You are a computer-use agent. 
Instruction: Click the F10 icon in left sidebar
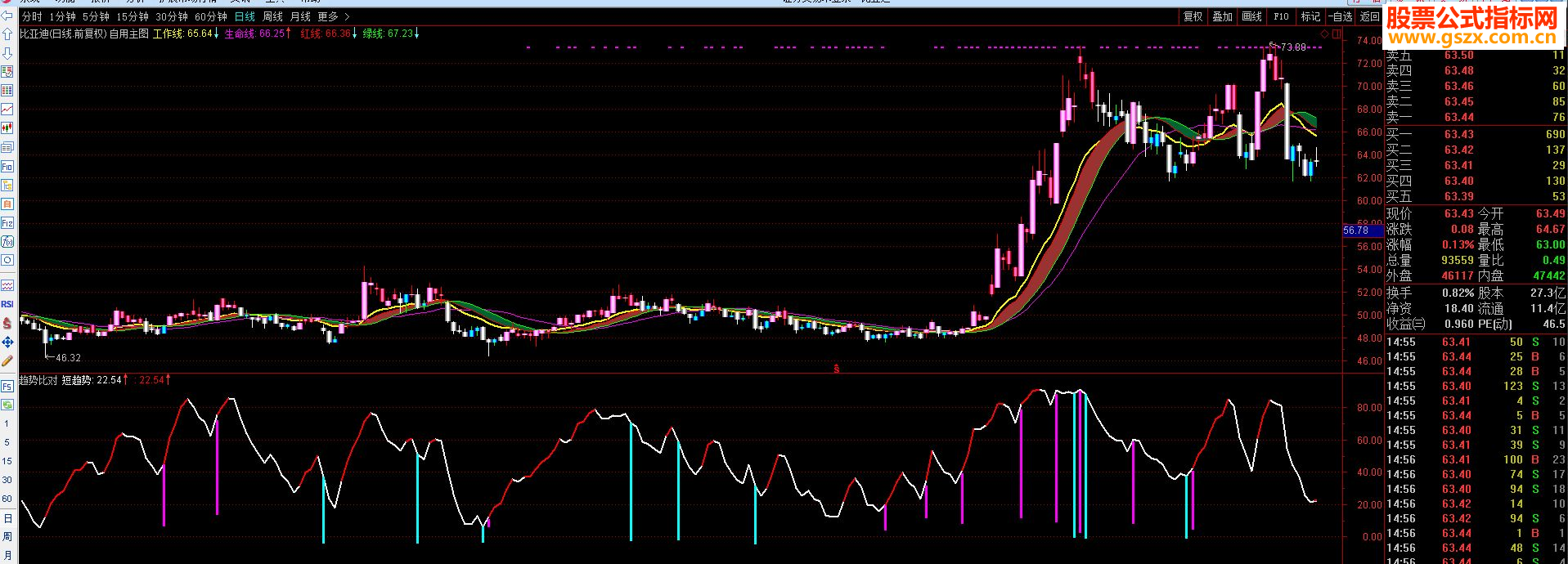coord(7,166)
